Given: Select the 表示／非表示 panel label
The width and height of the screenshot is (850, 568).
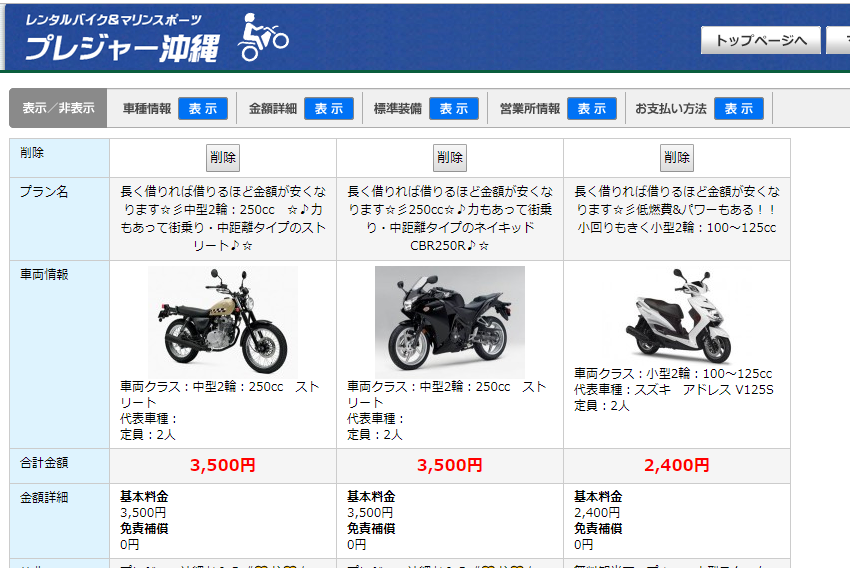Looking at the screenshot, I should (58, 108).
